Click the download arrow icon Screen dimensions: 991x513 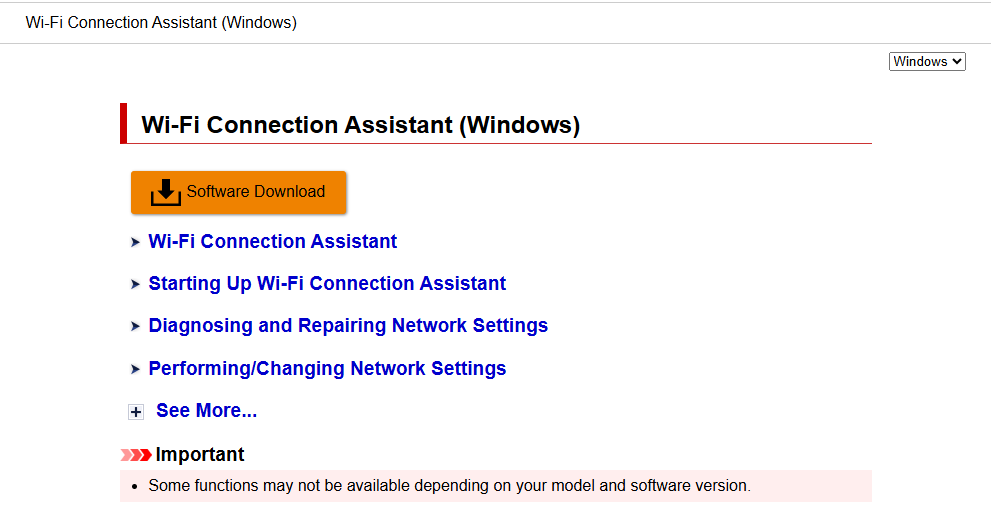(166, 192)
